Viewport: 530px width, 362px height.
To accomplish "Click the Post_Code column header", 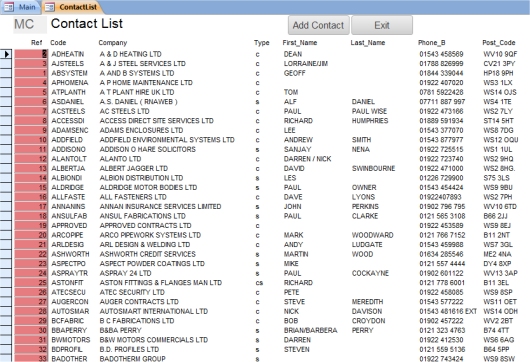I will click(x=499, y=43).
